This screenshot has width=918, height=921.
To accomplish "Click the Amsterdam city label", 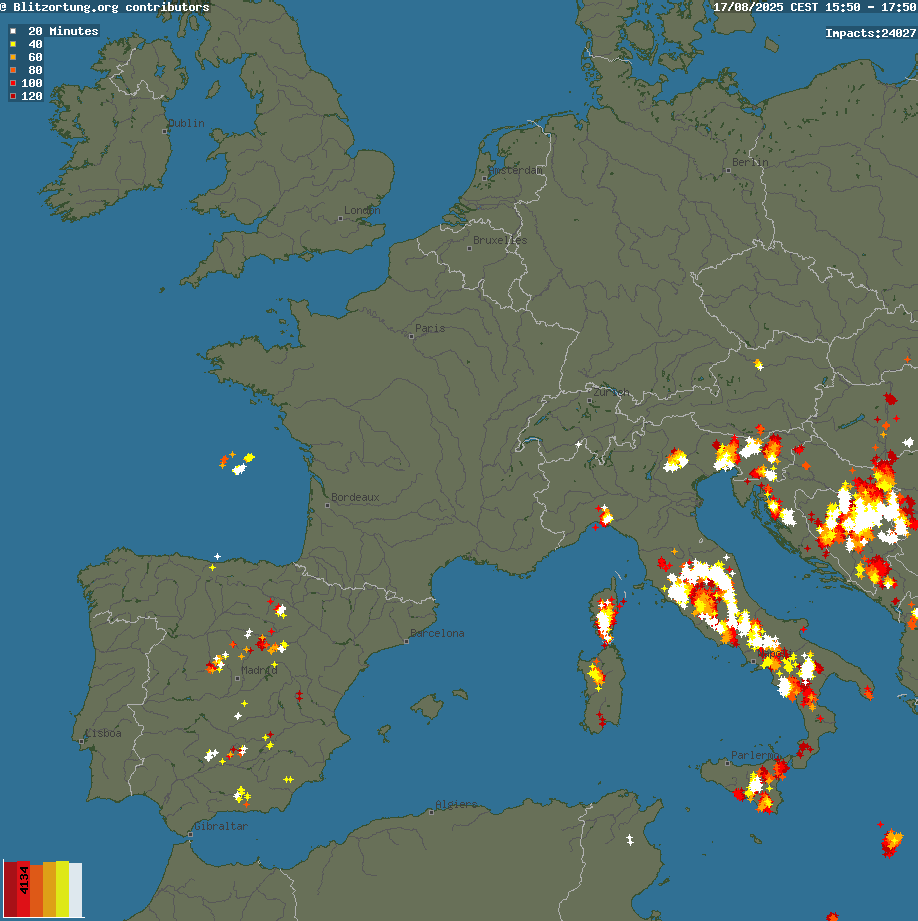I will tap(515, 170).
